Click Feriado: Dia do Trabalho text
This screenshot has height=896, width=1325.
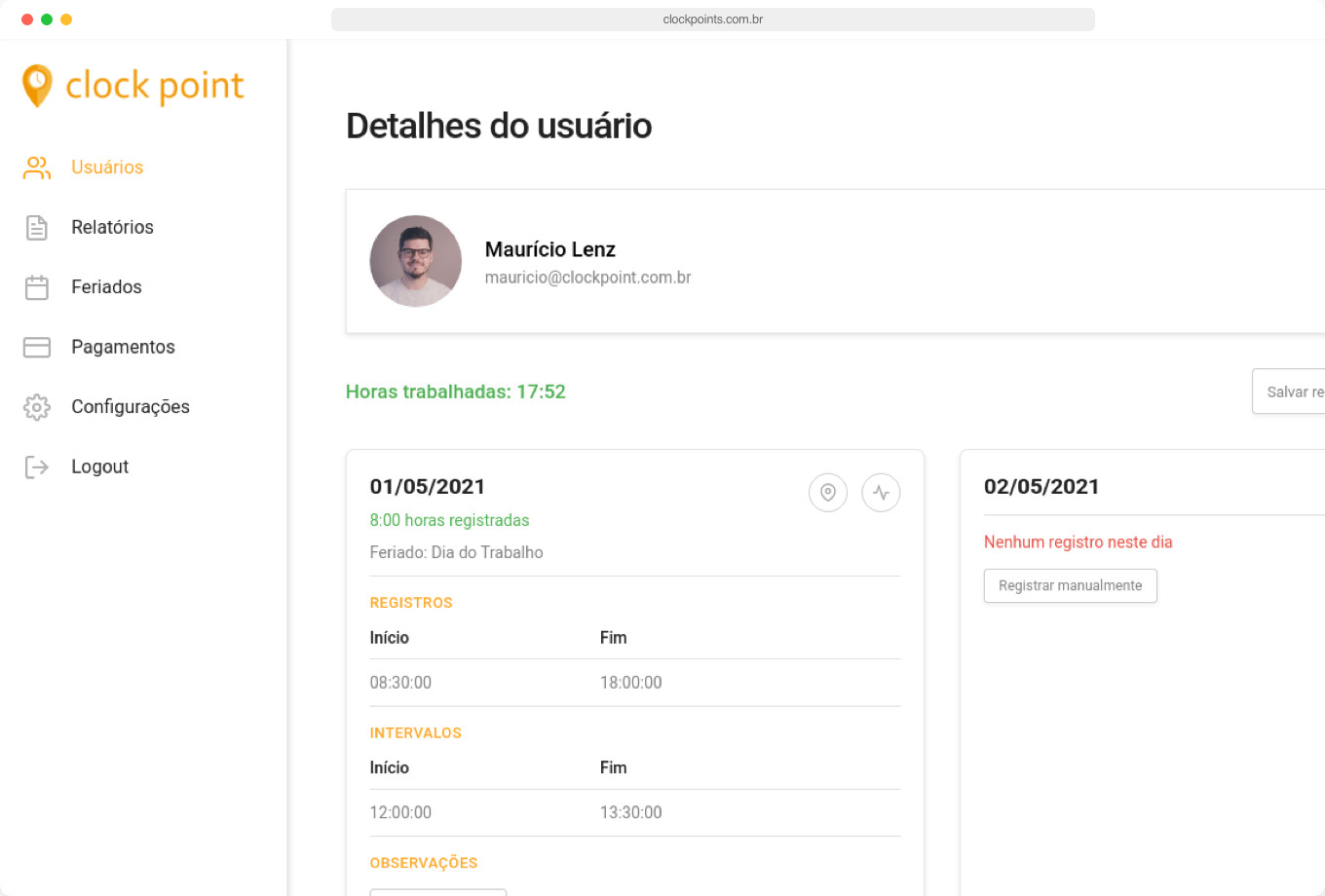457,553
